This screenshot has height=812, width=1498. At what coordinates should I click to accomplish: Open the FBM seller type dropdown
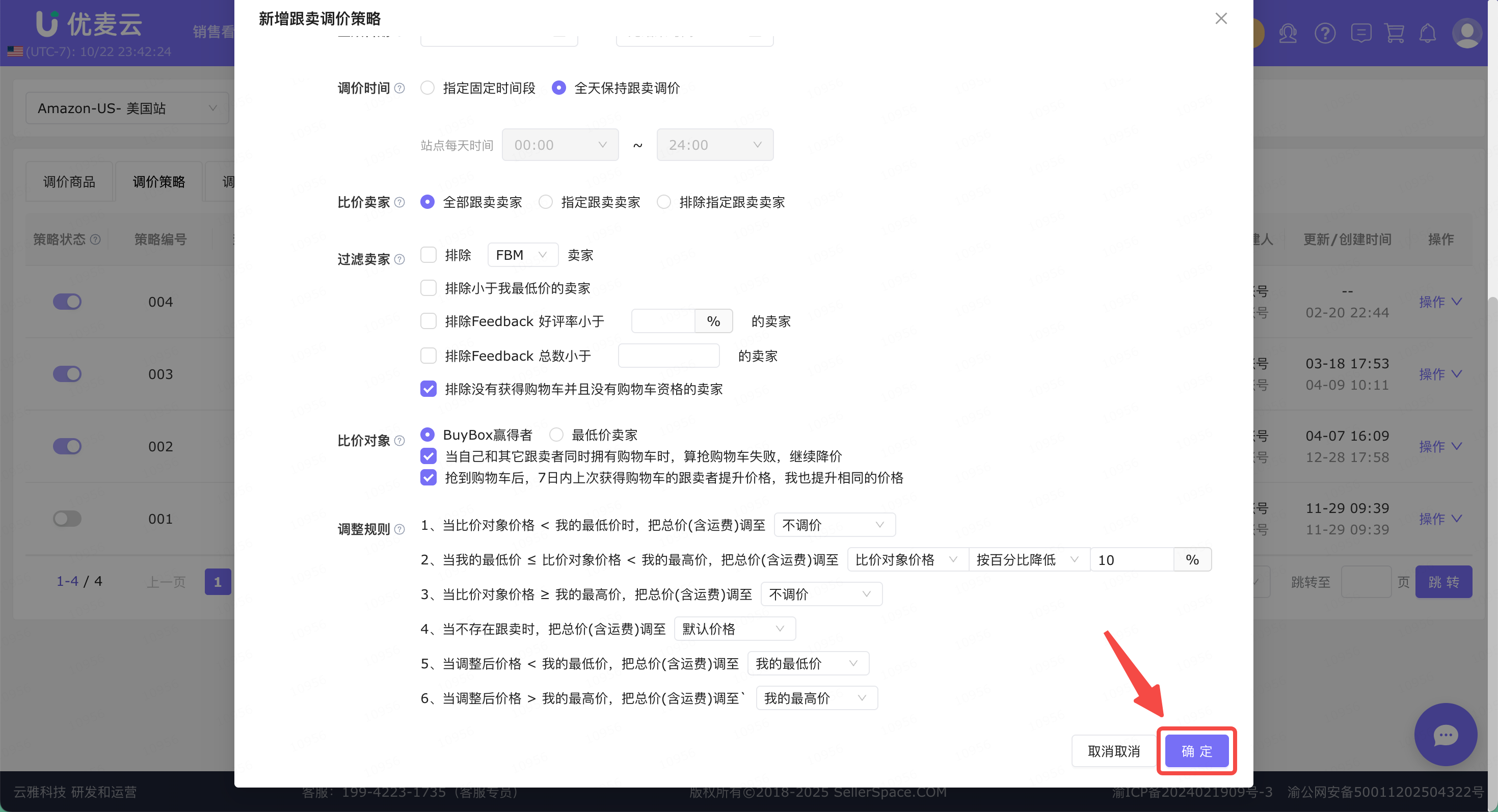(522, 255)
